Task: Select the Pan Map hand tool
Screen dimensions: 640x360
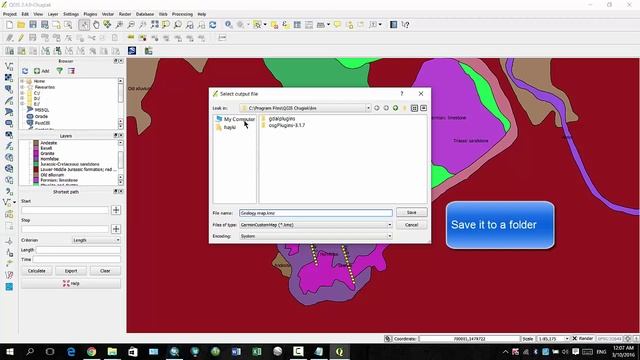Action: click(96, 25)
